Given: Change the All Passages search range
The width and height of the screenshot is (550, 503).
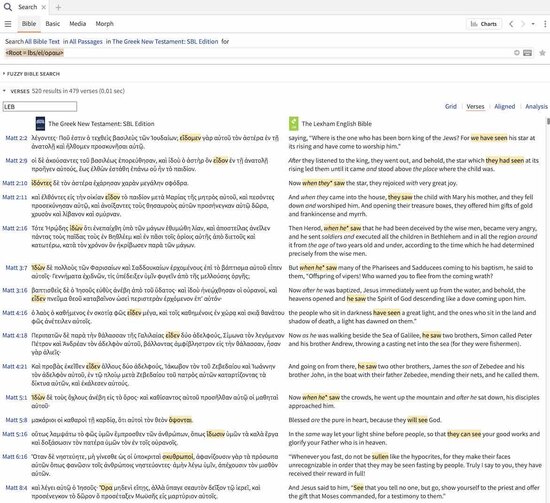Looking at the screenshot, I should click(x=86, y=41).
